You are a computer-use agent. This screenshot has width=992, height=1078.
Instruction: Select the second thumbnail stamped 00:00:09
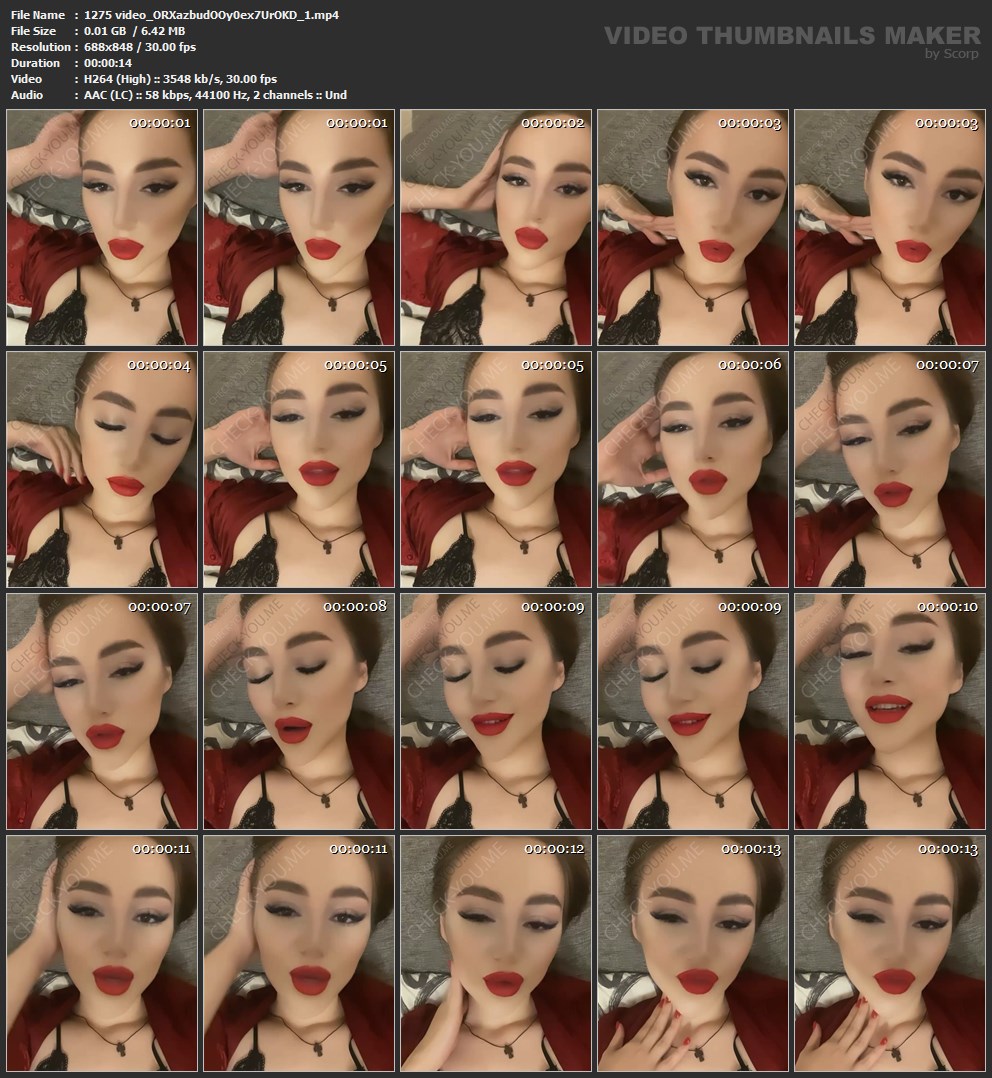click(x=692, y=711)
